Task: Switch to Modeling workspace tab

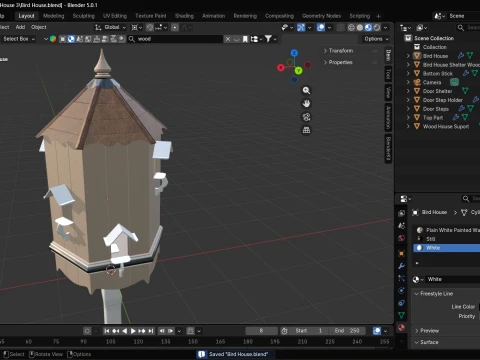Action: pos(53,16)
